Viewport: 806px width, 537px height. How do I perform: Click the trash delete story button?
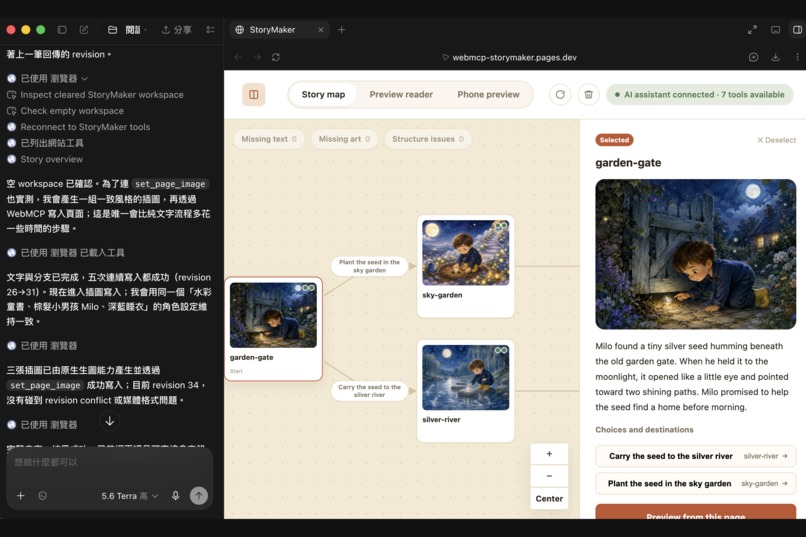tap(589, 95)
